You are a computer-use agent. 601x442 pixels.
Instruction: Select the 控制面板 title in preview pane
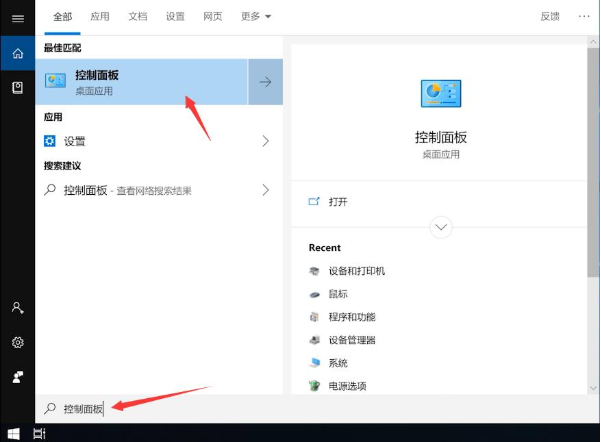click(x=441, y=137)
